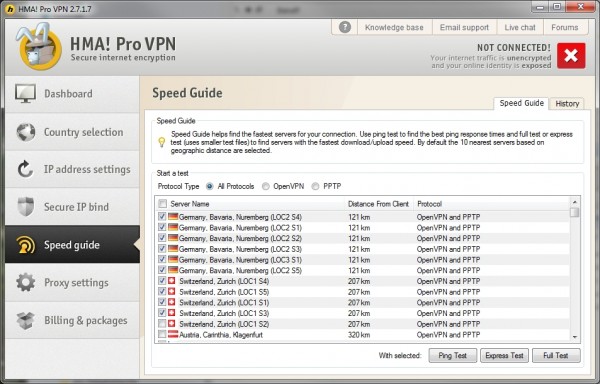Select PPTP protocol radio button
The height and width of the screenshot is (384, 600).
tap(315, 186)
